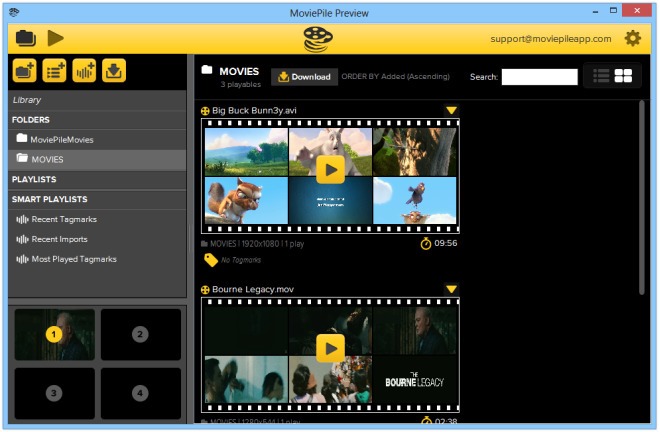Click the folder icon beside the MOVIES title
The image size is (660, 432).
207,69
